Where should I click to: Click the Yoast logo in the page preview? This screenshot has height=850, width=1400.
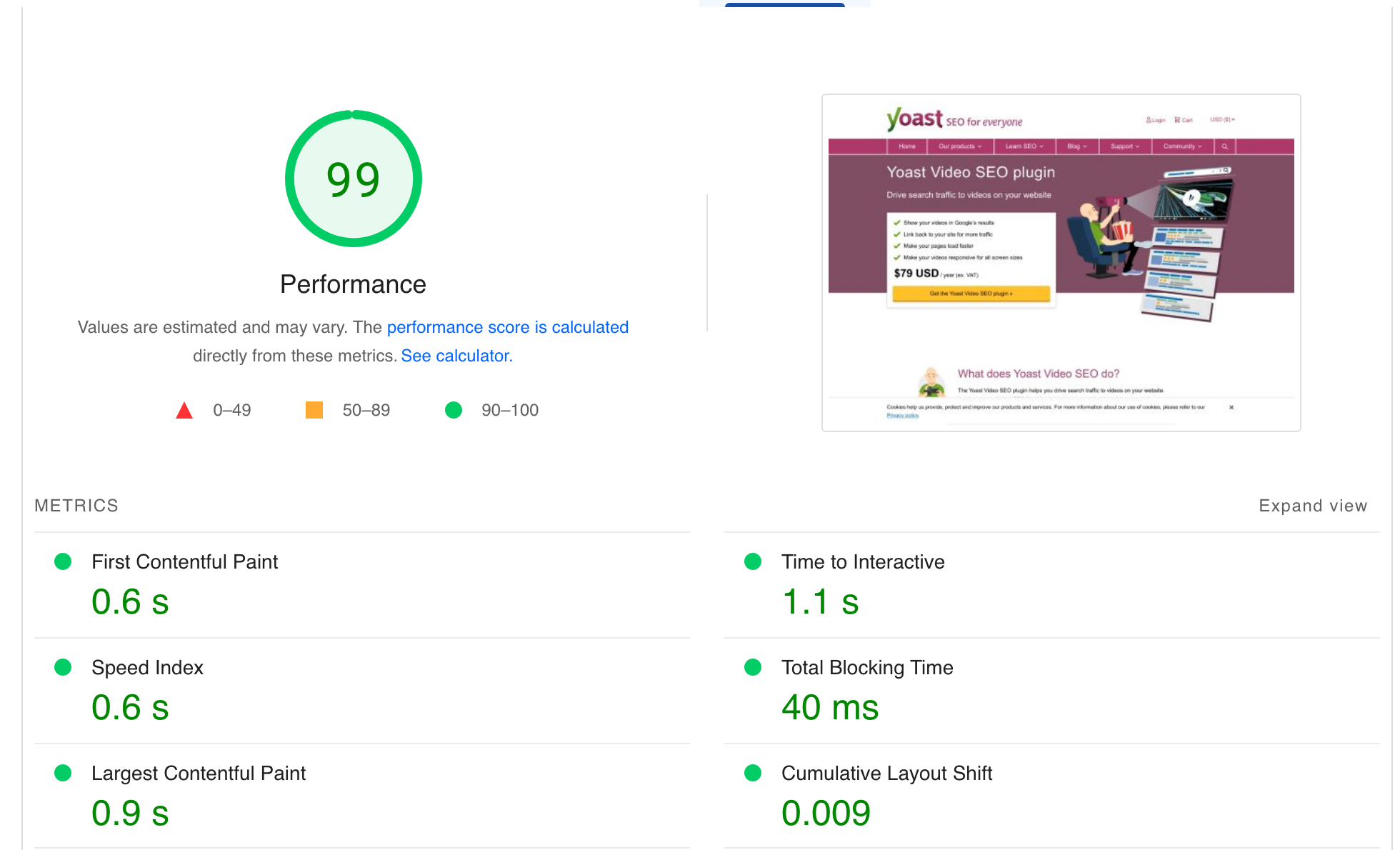pyautogui.click(x=914, y=119)
